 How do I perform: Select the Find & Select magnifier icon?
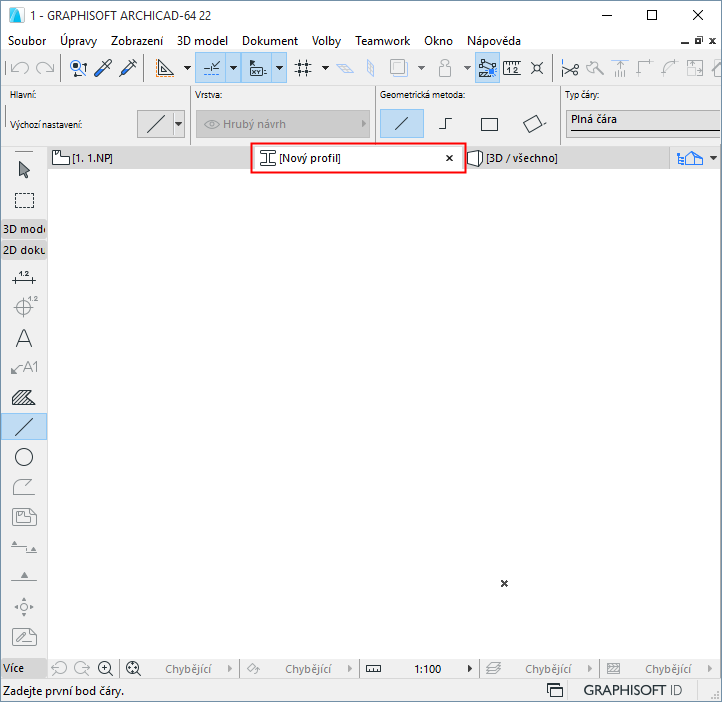coord(78,68)
